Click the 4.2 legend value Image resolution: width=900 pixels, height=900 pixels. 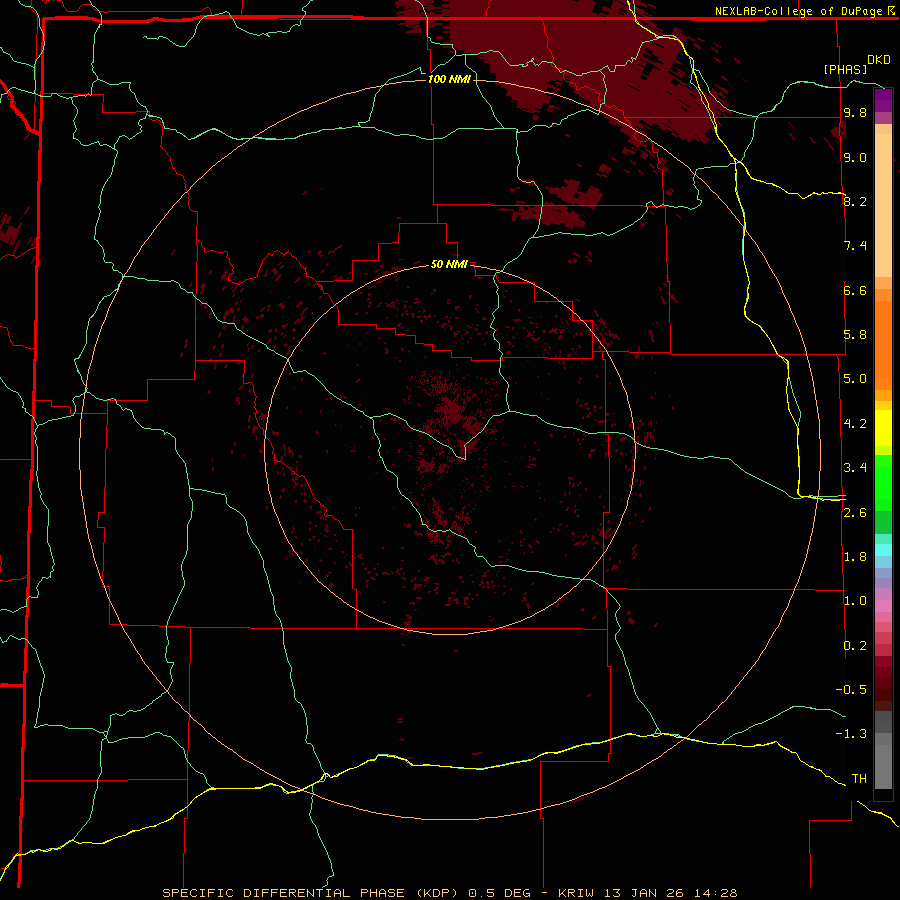coord(855,424)
